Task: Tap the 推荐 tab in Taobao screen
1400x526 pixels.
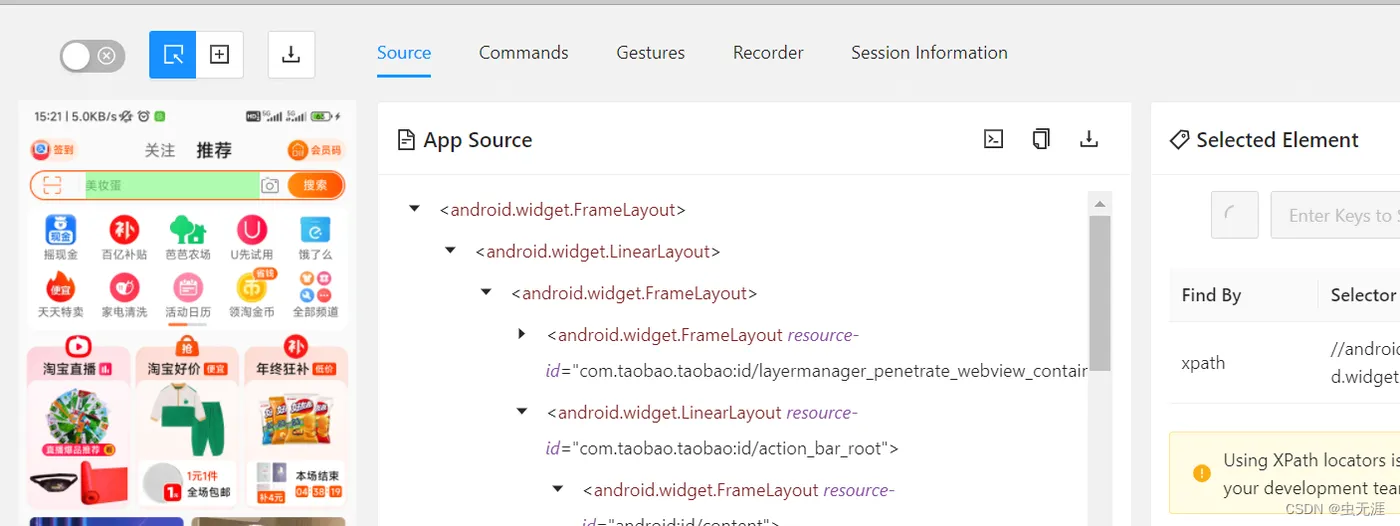Action: pos(214,150)
